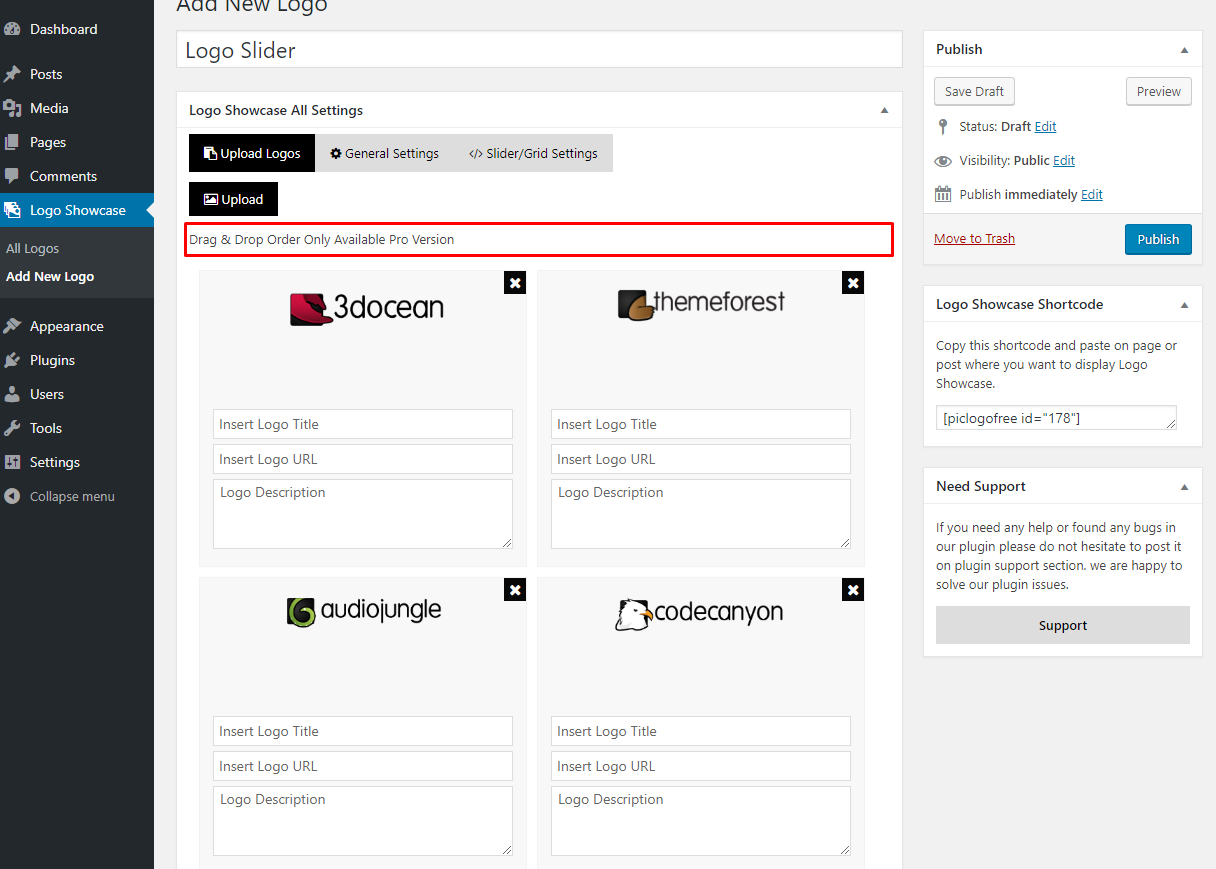This screenshot has width=1216, height=869.
Task: Focus codecanyon Insert Logo Title field
Action: point(701,731)
